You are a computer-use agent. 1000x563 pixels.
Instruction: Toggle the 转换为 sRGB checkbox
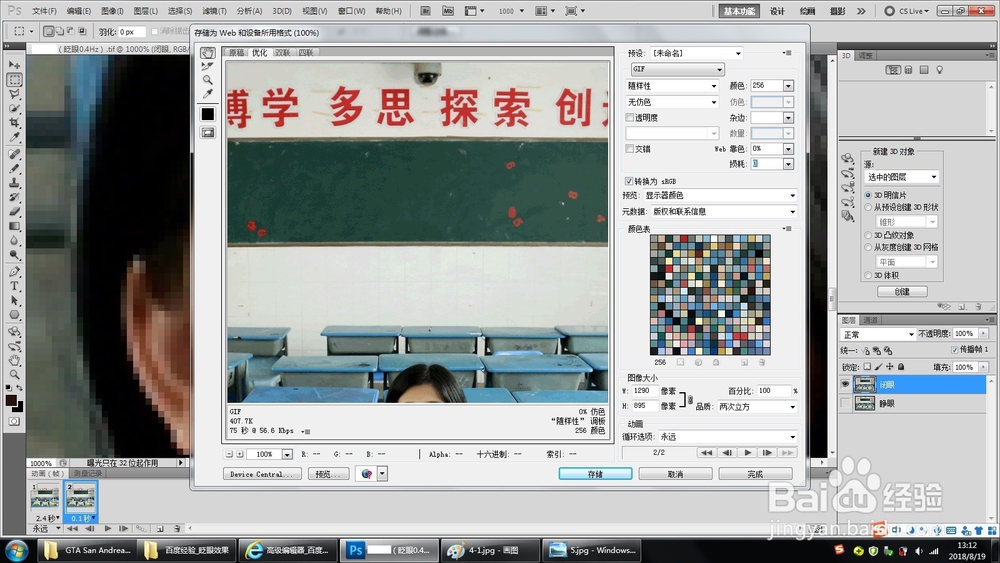coord(629,181)
